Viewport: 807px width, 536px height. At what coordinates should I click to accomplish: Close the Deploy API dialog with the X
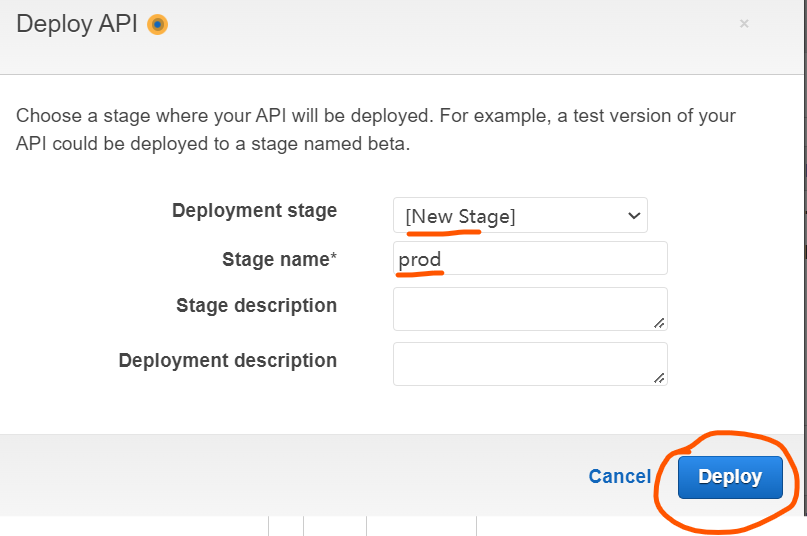[x=744, y=24]
